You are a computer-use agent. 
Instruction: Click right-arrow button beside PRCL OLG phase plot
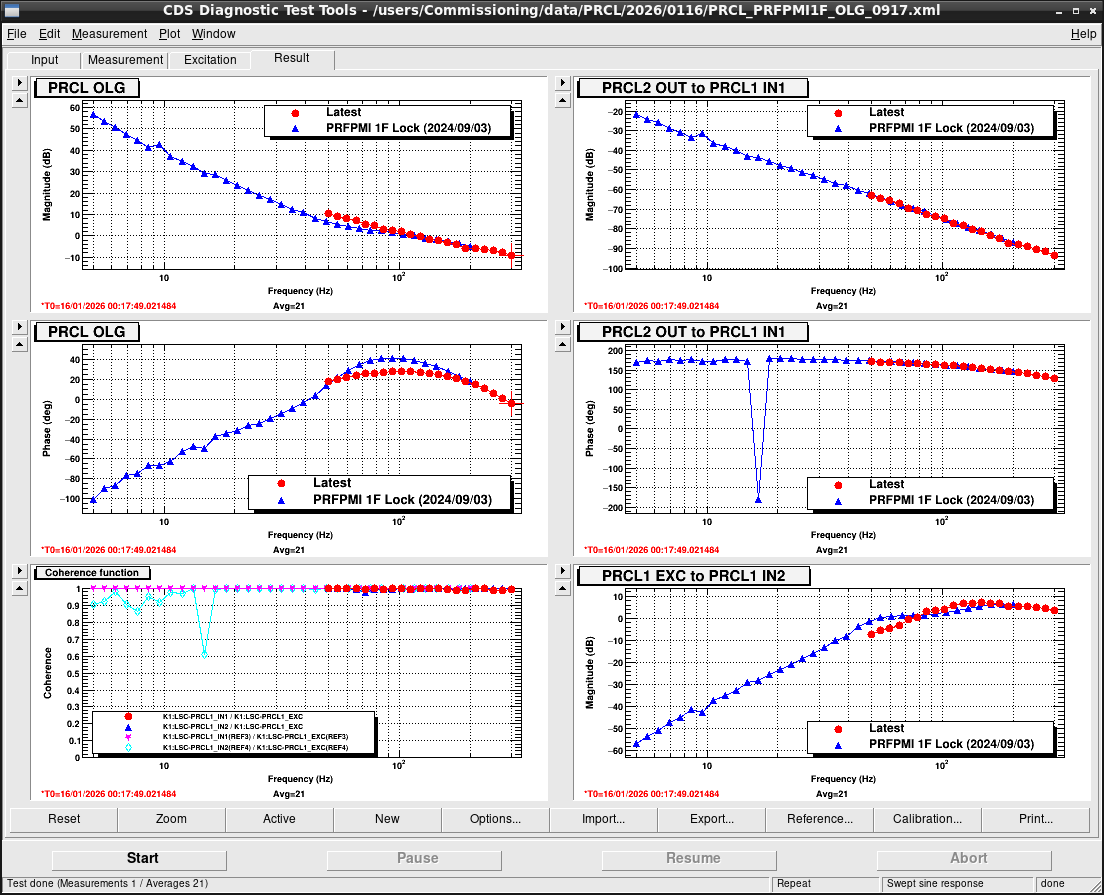19,327
